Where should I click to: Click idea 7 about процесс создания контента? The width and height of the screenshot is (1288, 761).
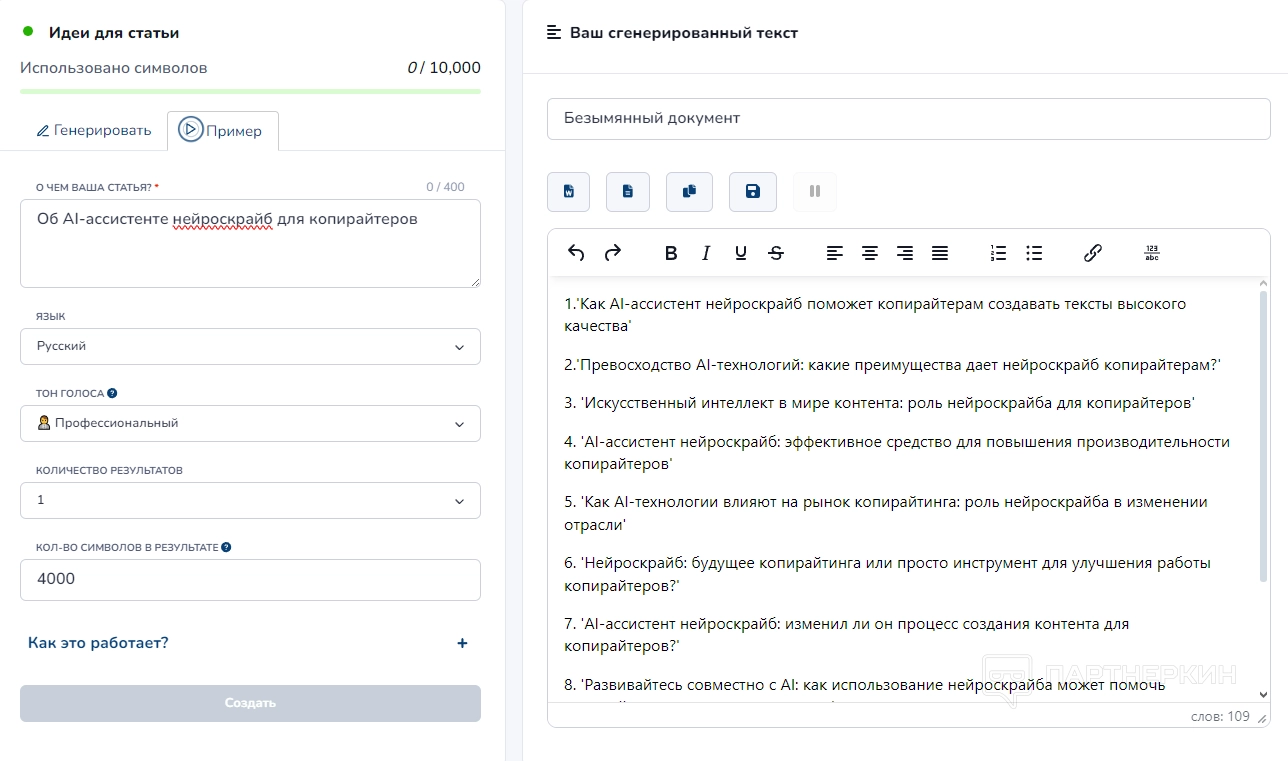click(846, 634)
